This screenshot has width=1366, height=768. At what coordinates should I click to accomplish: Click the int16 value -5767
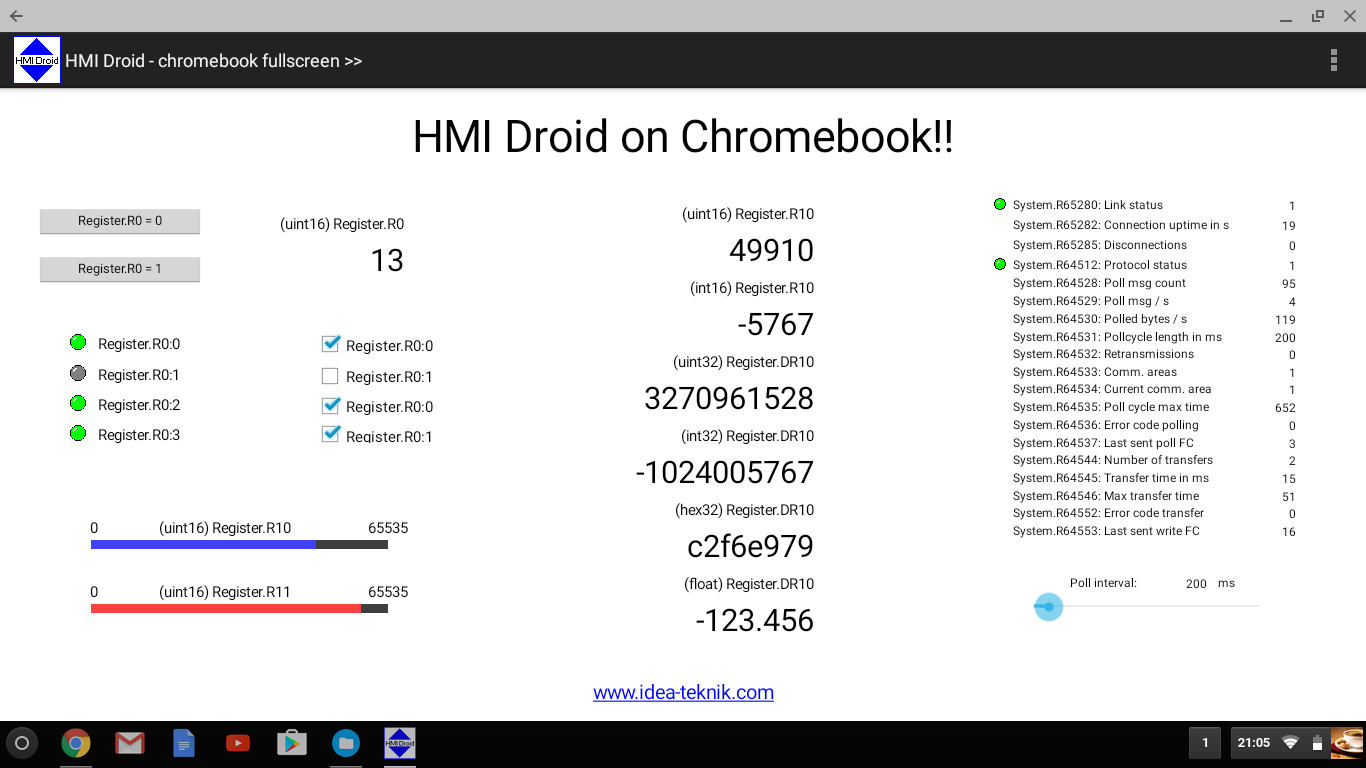(775, 324)
